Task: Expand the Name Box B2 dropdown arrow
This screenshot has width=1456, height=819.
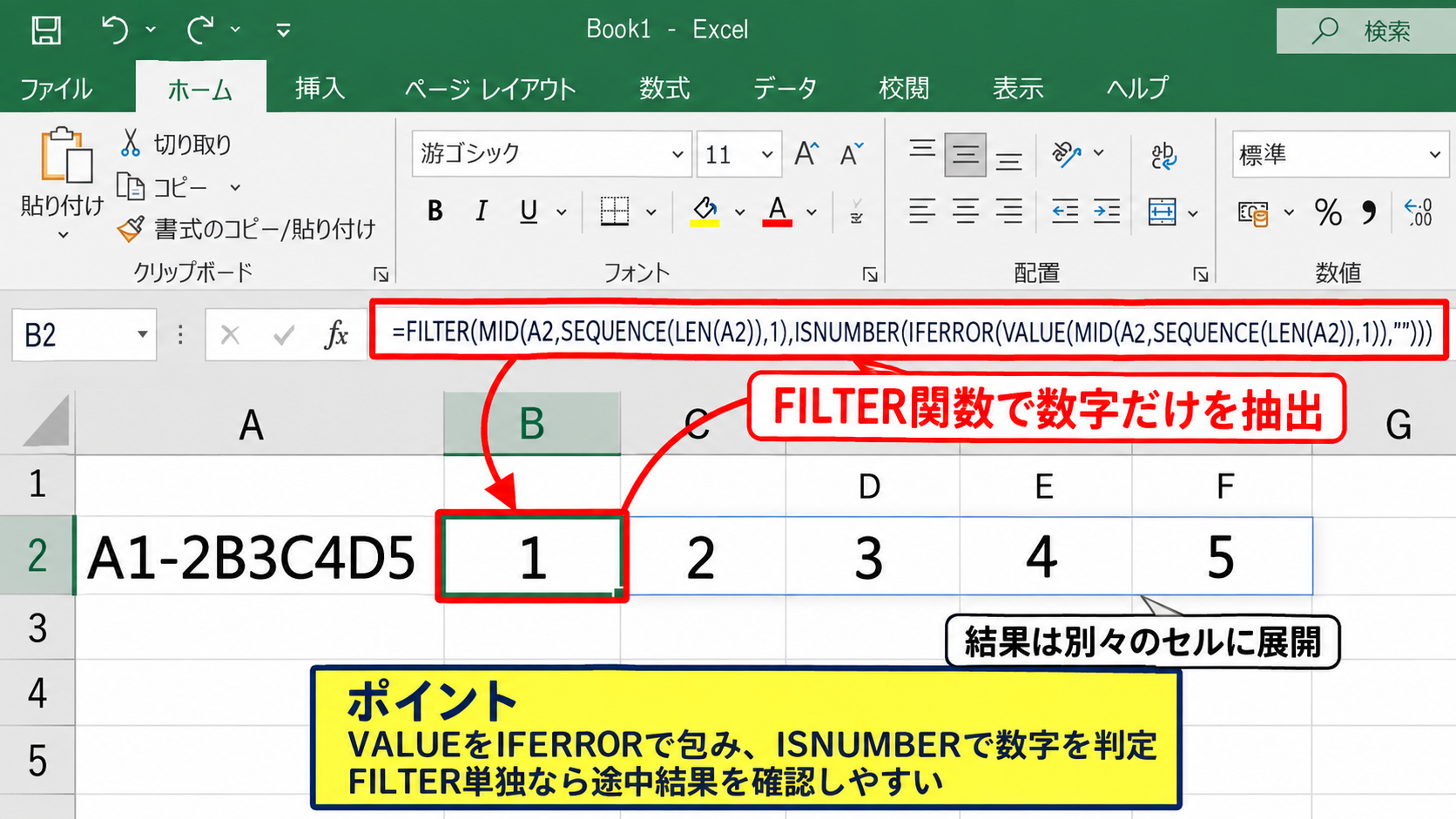Action: click(x=142, y=334)
